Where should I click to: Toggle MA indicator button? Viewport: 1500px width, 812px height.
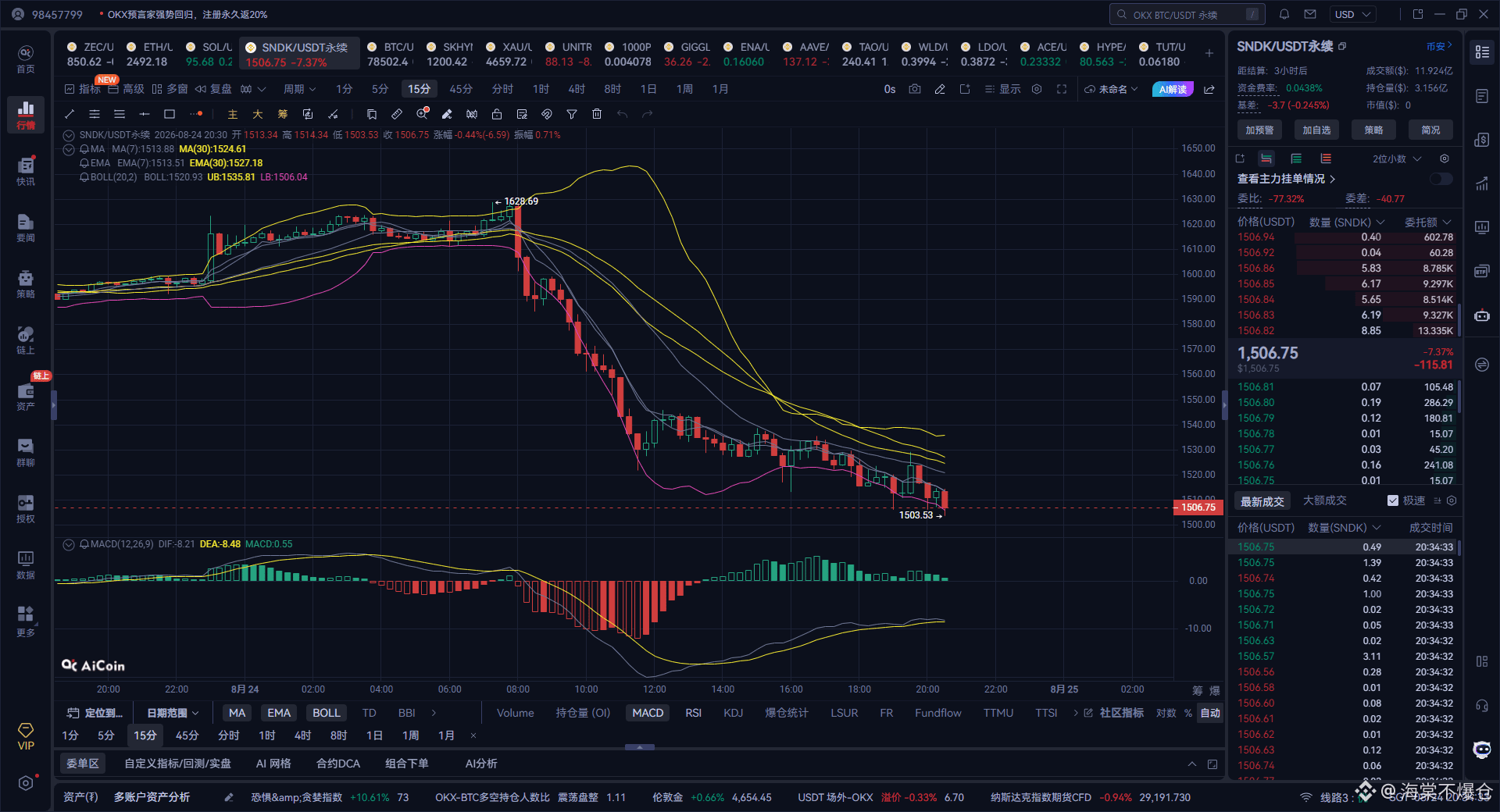click(x=237, y=713)
